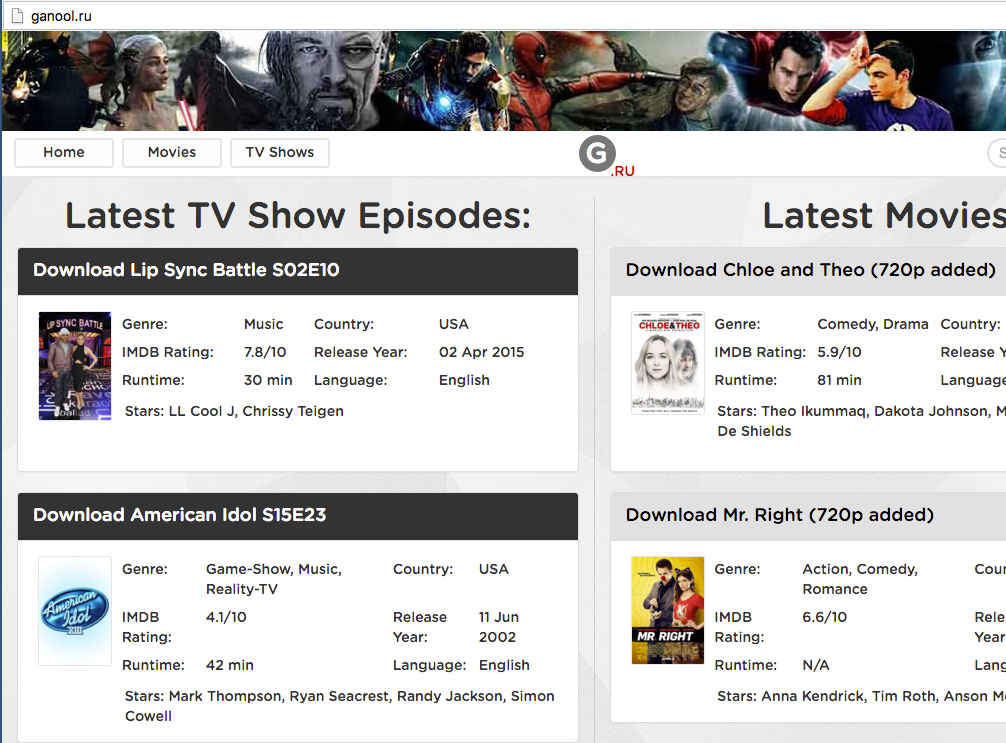Select the 'Latest Movies' heading
Image resolution: width=1006 pixels, height=743 pixels.
[x=884, y=216]
